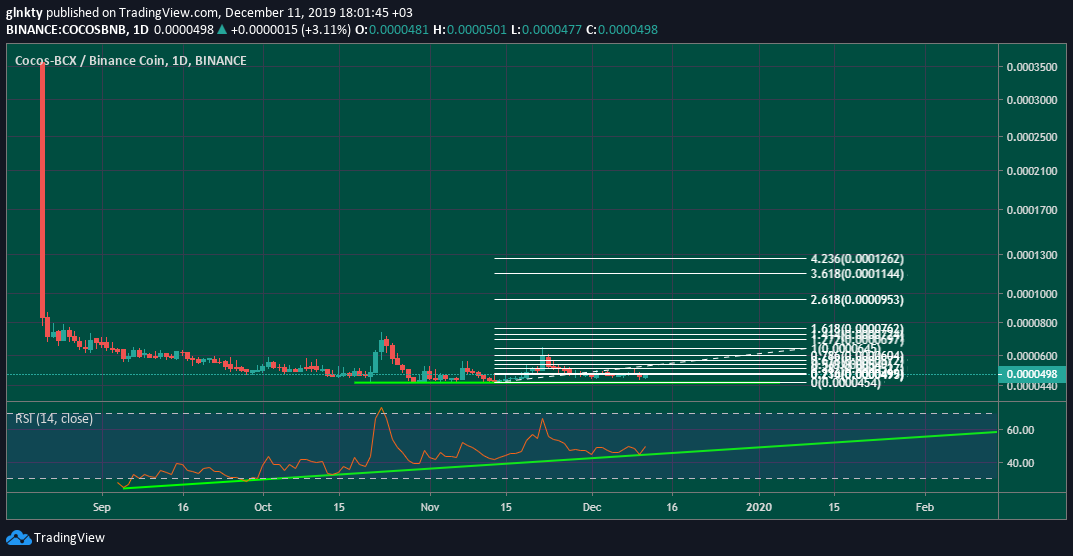Click the 3.618(0.0001144) Fibonacci level label
The height and width of the screenshot is (556, 1073).
pyautogui.click(x=857, y=274)
